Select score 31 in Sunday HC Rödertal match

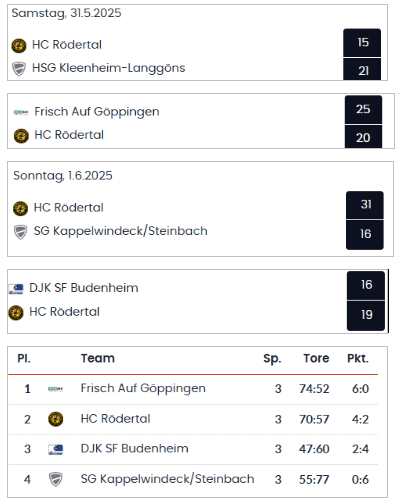(x=365, y=205)
